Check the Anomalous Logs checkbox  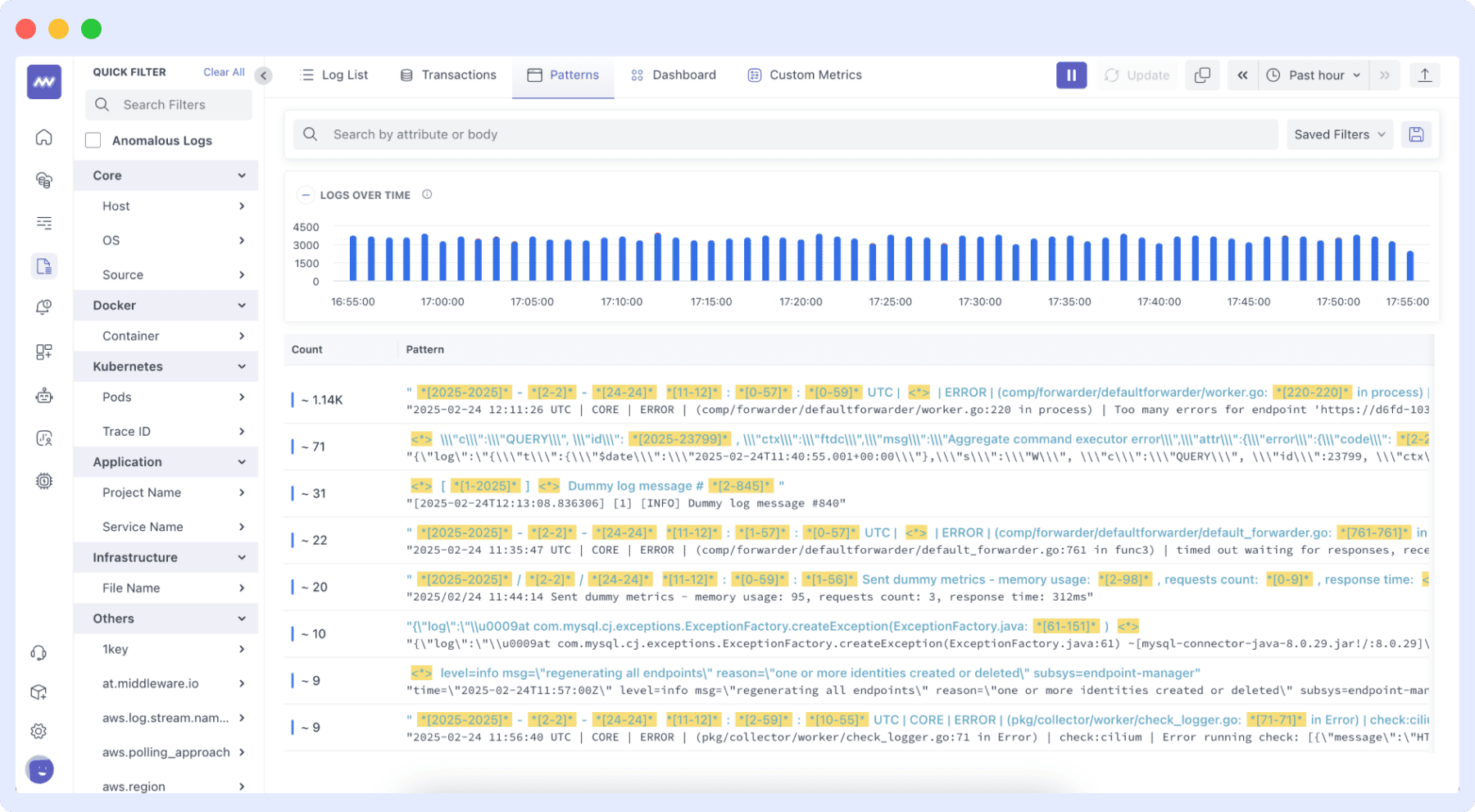pos(93,139)
